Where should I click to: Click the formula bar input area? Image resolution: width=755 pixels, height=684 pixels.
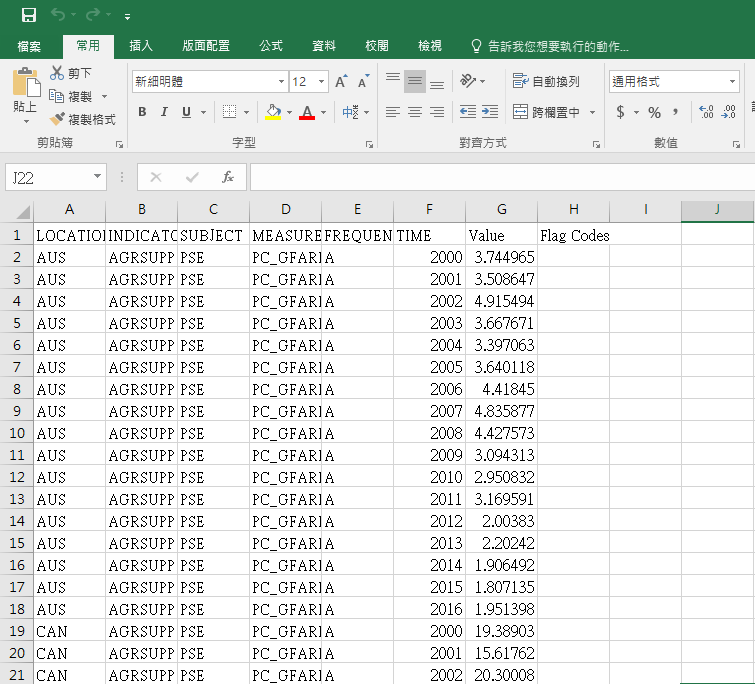502,177
